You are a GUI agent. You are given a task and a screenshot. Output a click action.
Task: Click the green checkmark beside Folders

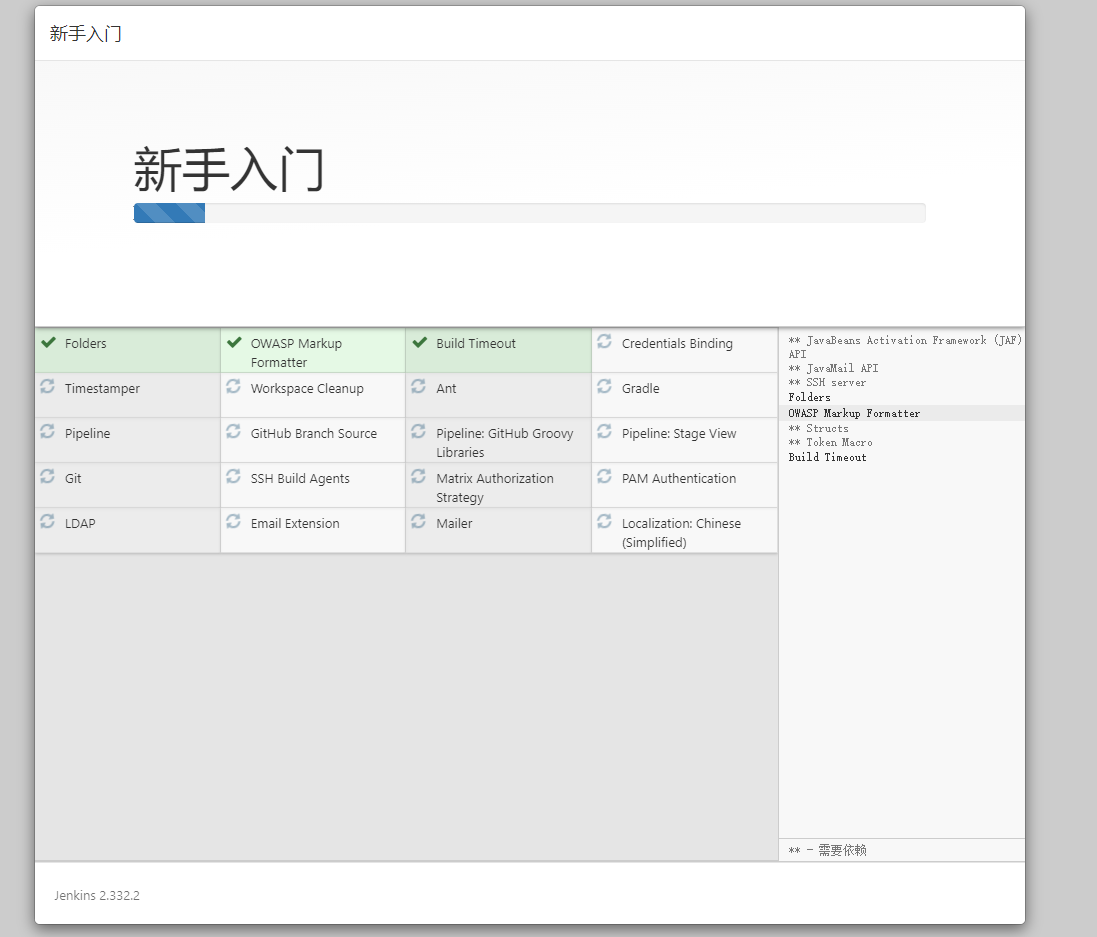(48, 343)
